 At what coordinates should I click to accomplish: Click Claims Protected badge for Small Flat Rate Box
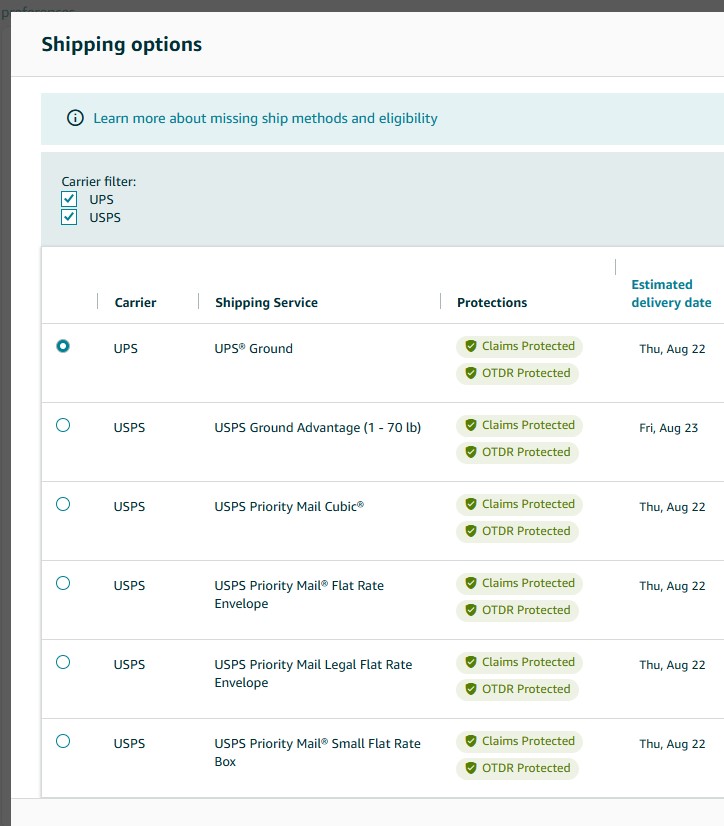pos(519,741)
